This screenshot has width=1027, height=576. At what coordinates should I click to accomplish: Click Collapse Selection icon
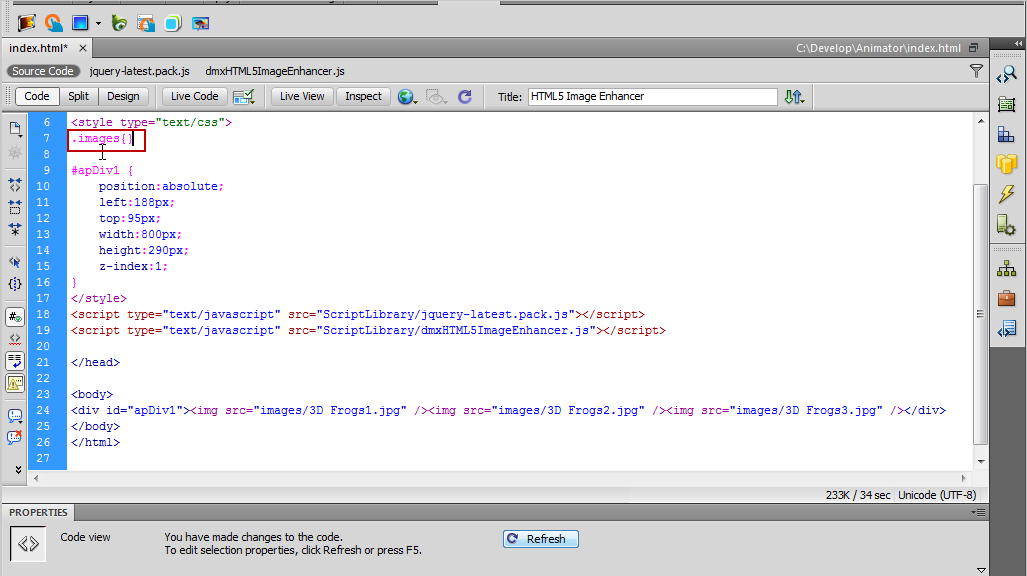pyautogui.click(x=15, y=207)
